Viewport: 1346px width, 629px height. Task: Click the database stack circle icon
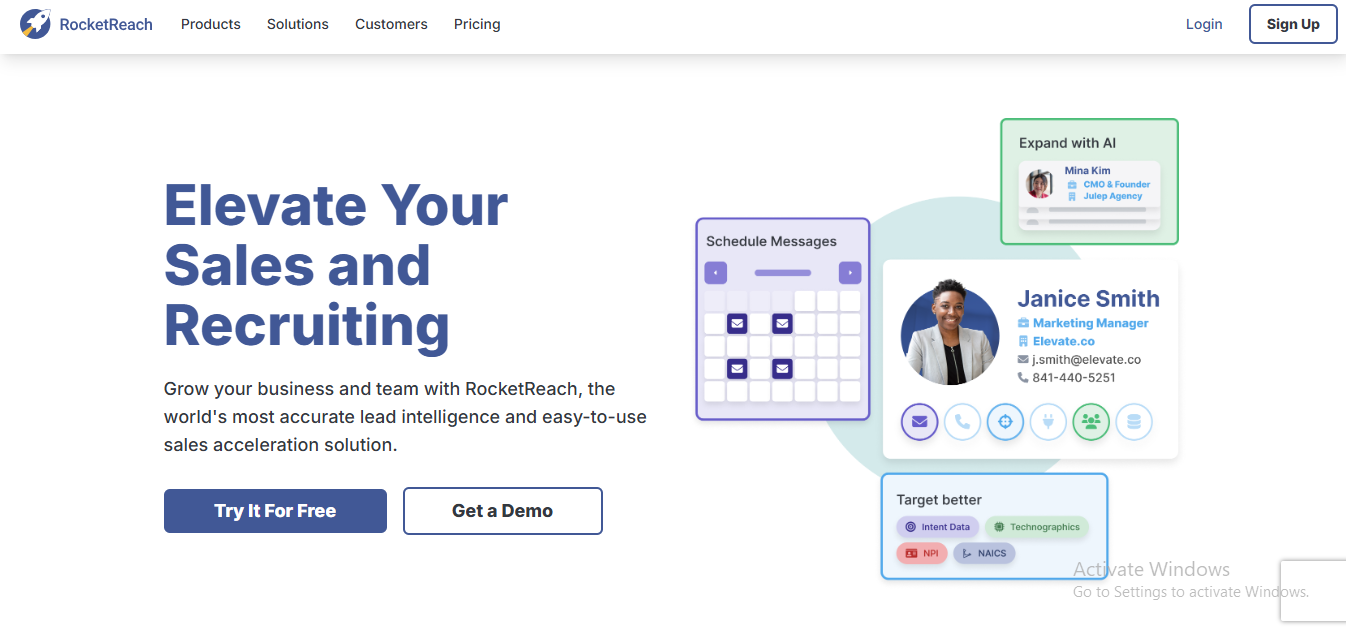pyautogui.click(x=1134, y=422)
